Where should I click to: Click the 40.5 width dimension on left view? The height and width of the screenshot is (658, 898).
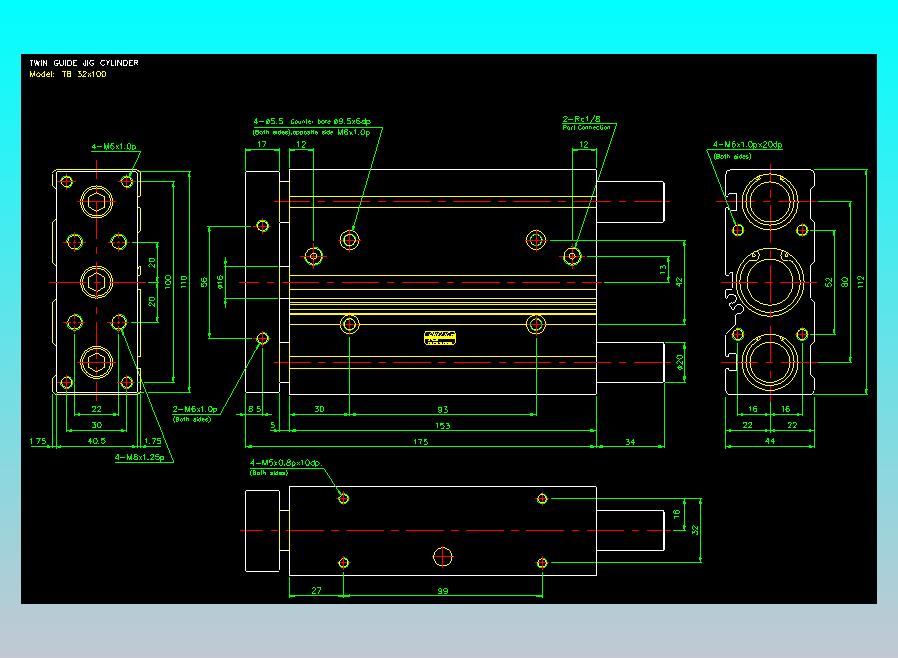[x=96, y=441]
